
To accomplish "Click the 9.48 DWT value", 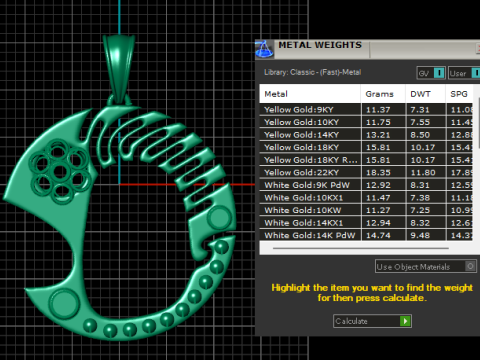I will click(x=420, y=235).
